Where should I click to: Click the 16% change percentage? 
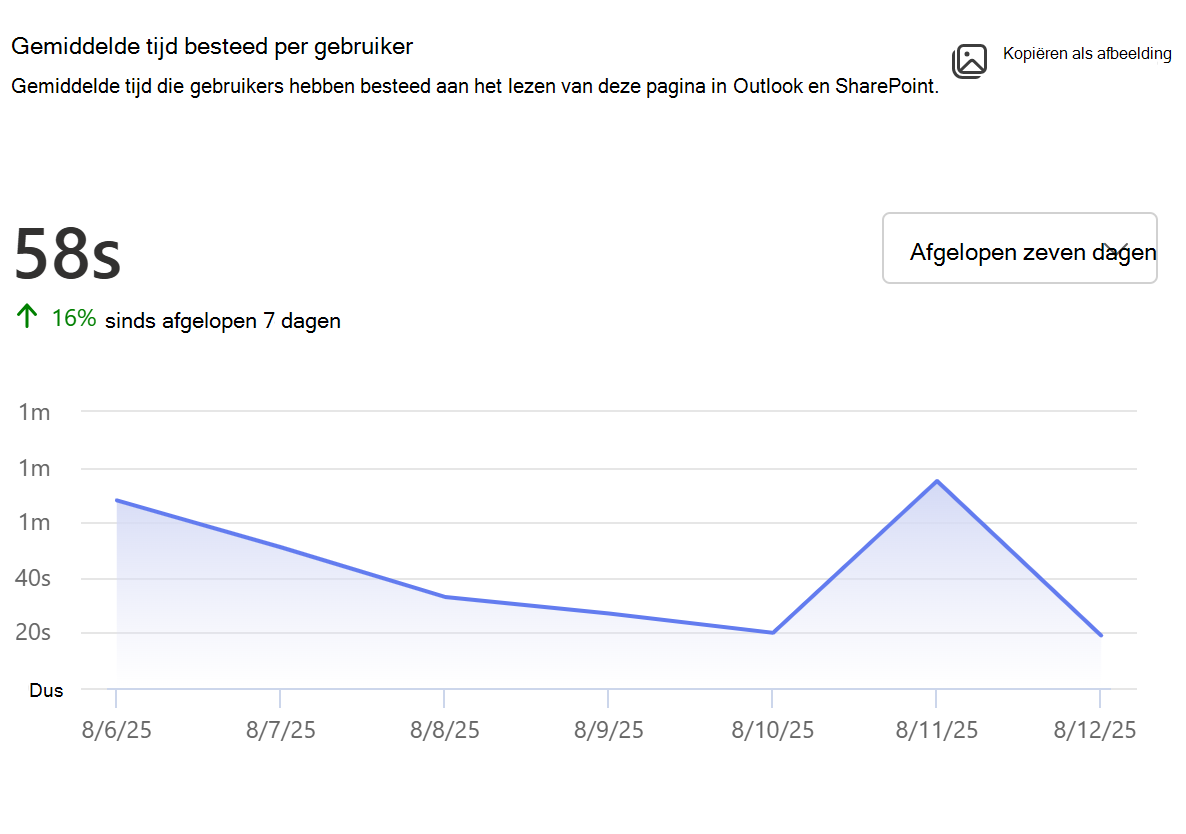(x=74, y=318)
